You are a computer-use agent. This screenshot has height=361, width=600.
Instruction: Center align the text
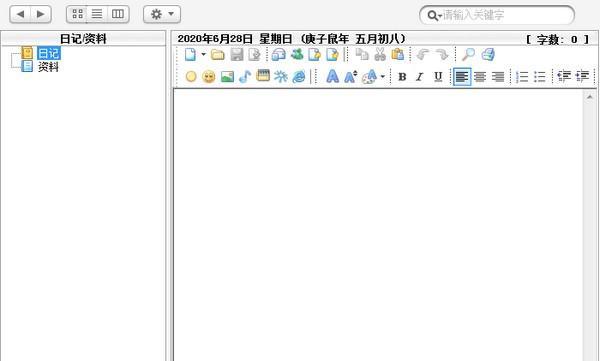480,77
